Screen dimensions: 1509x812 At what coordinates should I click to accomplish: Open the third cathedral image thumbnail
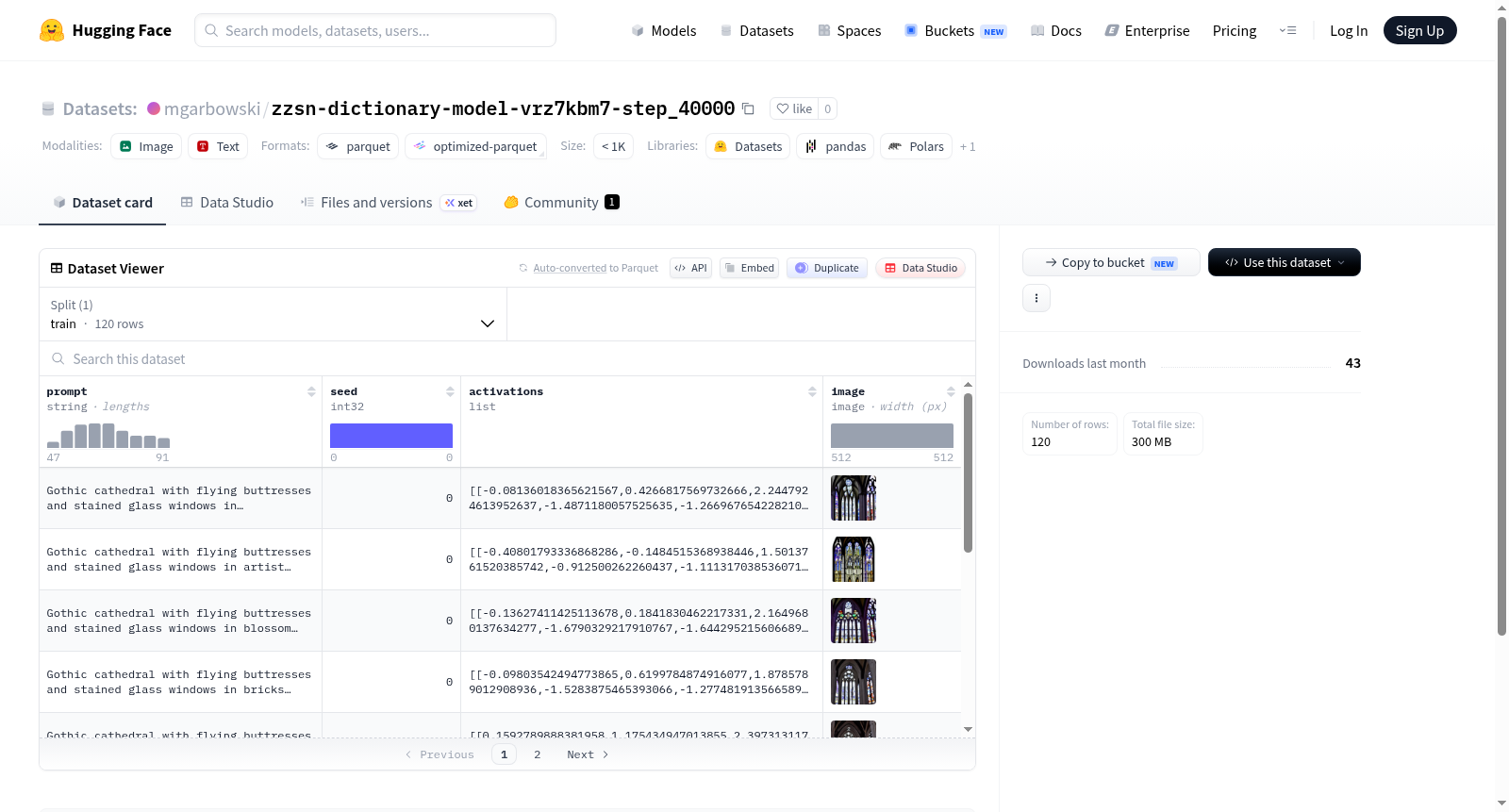pos(854,621)
